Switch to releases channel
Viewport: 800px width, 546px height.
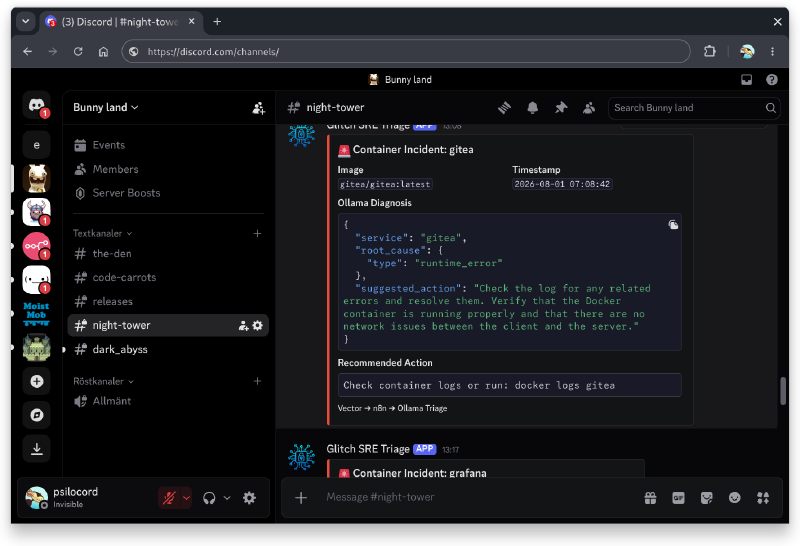point(168,301)
